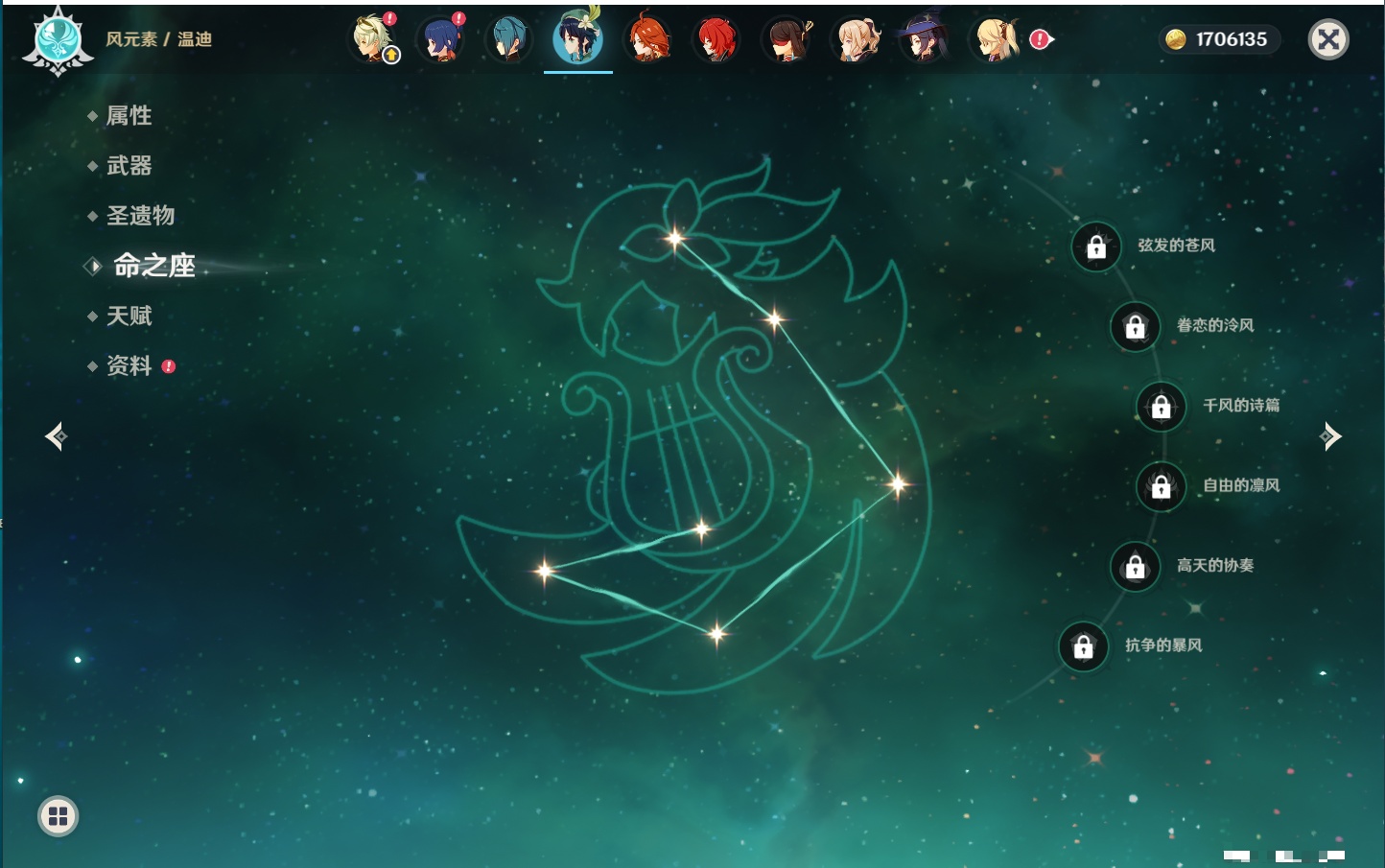Click the topmost star on the constellation's hat flower

pyautogui.click(x=675, y=238)
